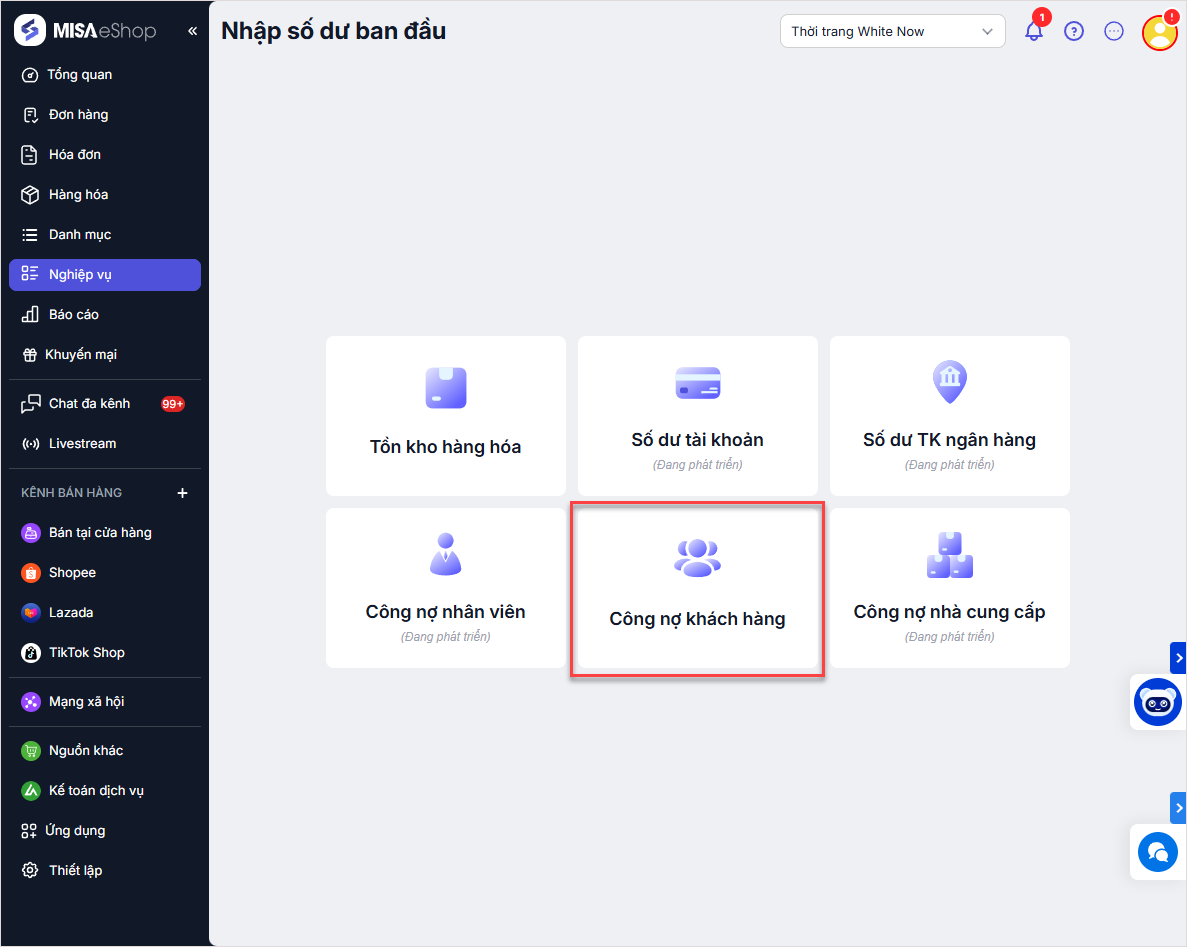Click the Ứng dụng apps icon

click(29, 831)
